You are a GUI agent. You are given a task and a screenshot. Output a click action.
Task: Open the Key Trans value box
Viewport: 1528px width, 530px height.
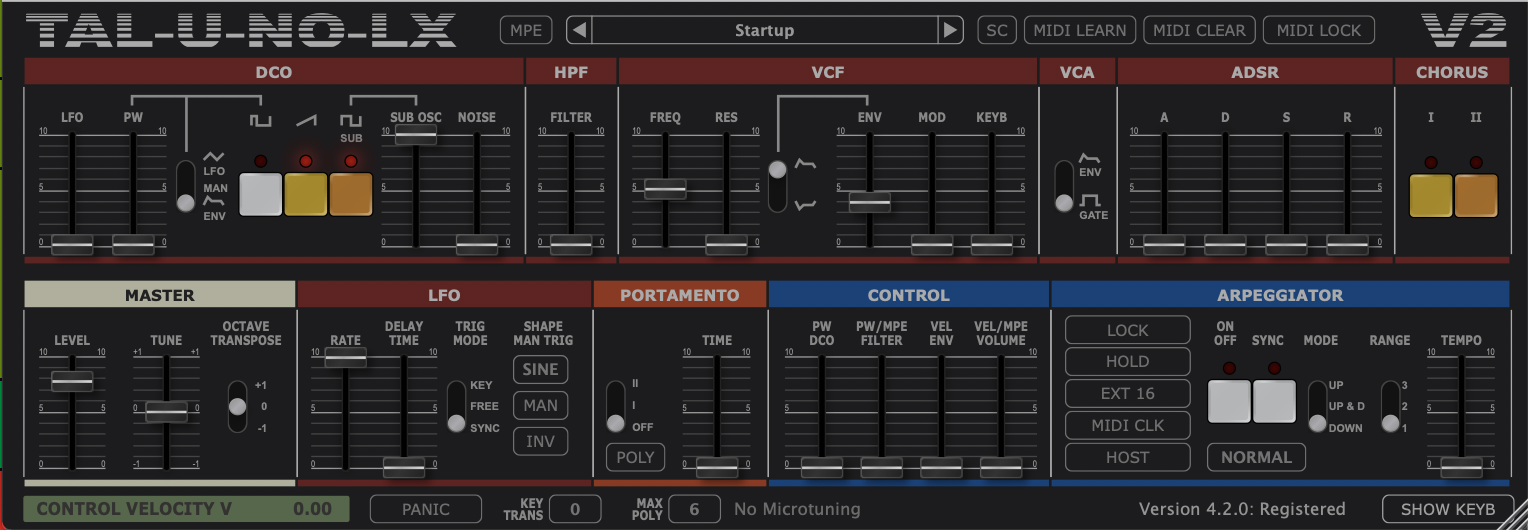(575, 509)
